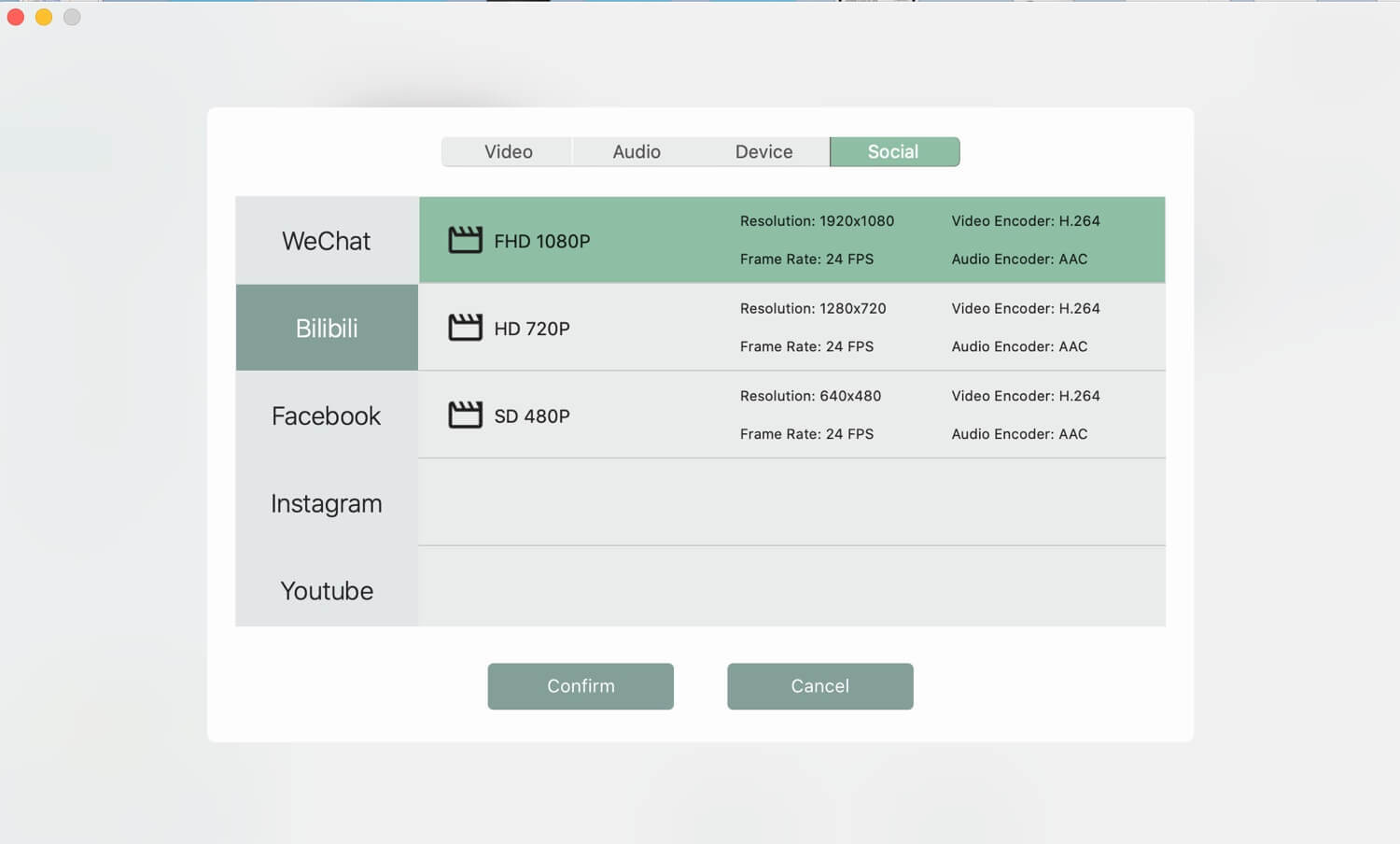Select the FHD 1080P preset label

[x=542, y=241]
